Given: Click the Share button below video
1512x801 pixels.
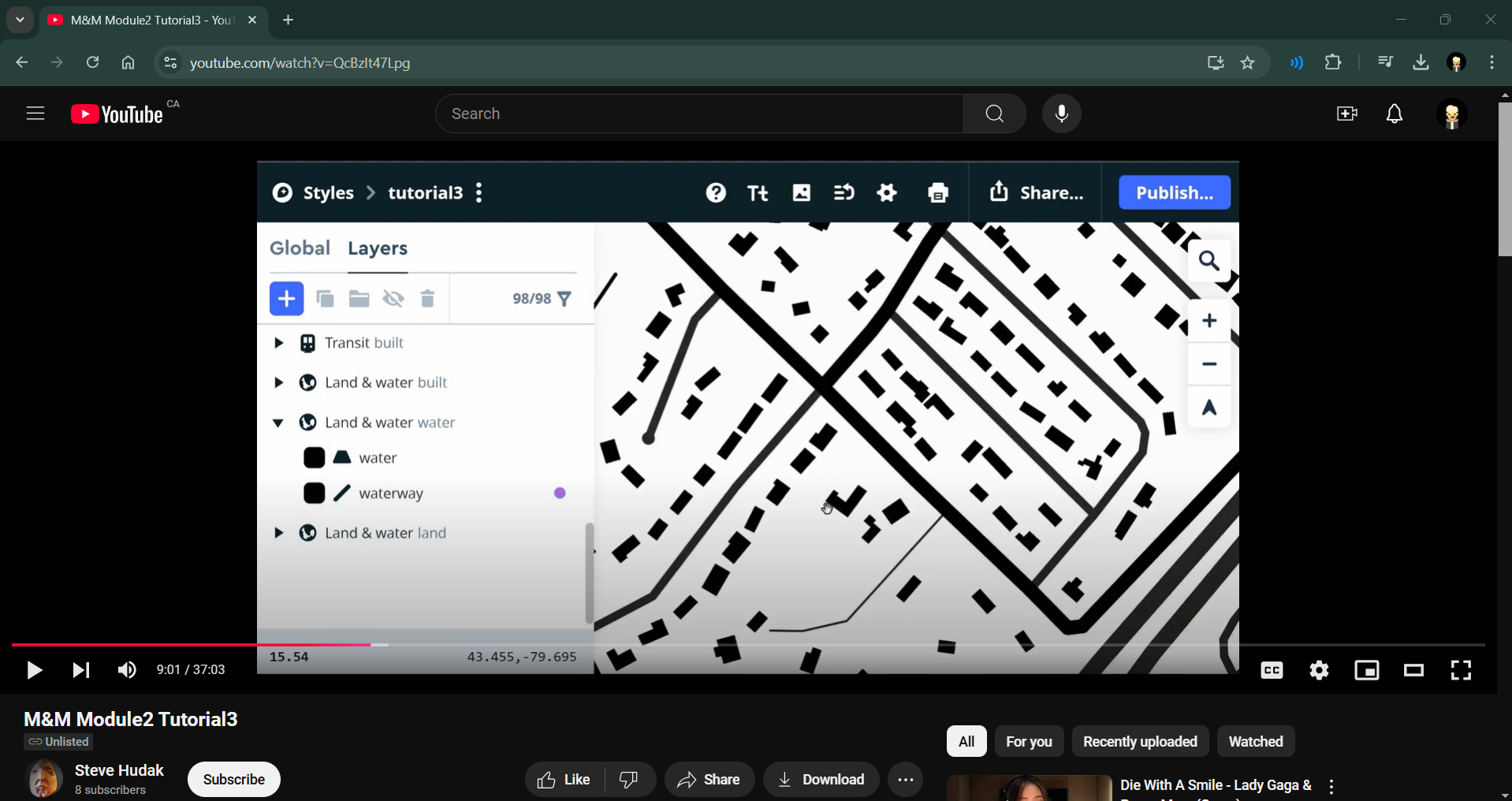Looking at the screenshot, I should pyautogui.click(x=709, y=780).
